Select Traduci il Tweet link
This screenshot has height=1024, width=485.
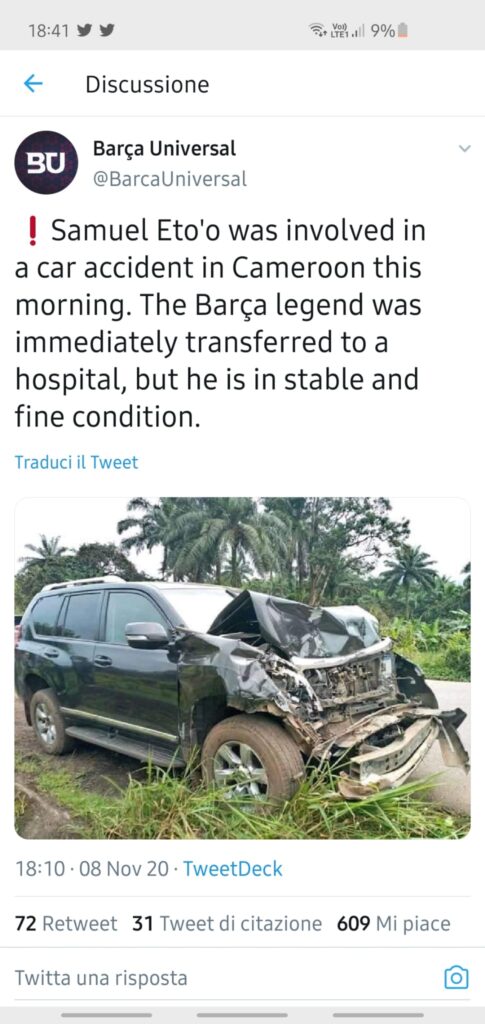76,462
